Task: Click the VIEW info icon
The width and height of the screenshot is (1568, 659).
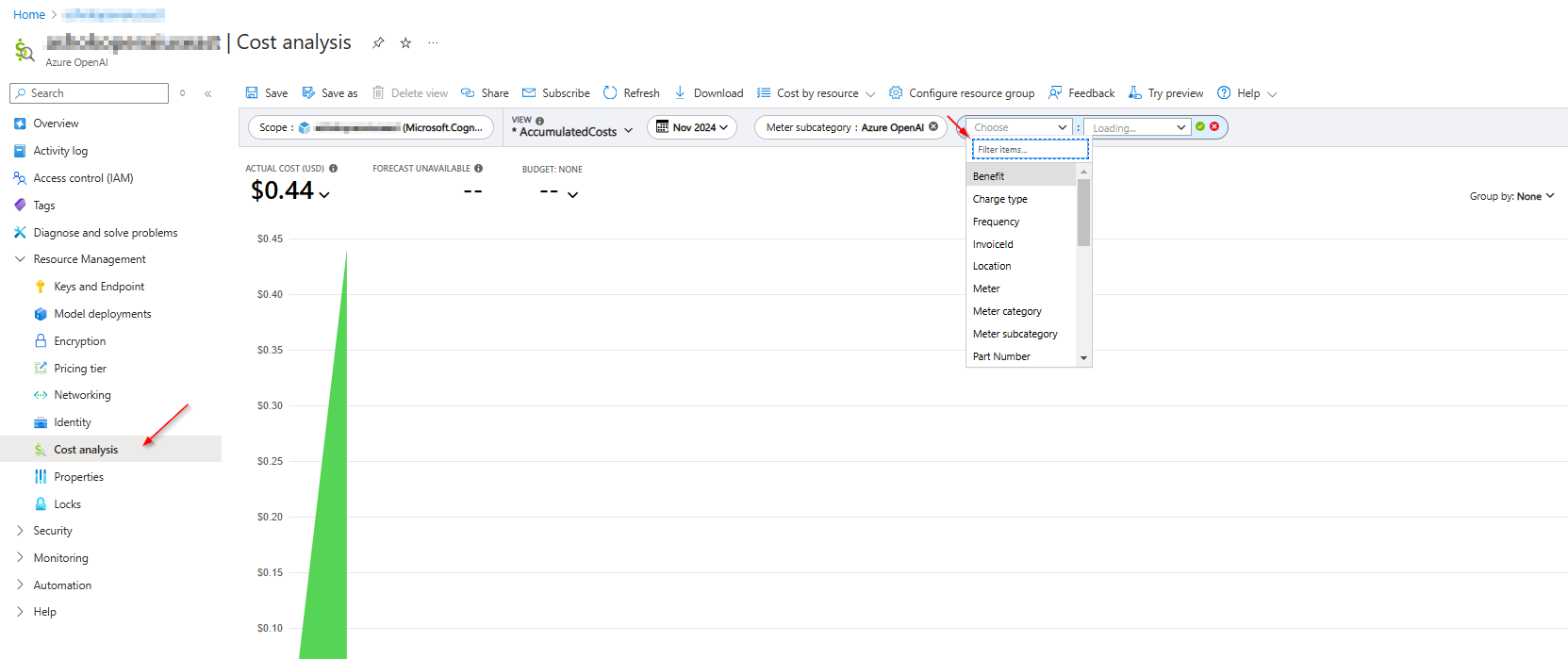Action: point(539,121)
